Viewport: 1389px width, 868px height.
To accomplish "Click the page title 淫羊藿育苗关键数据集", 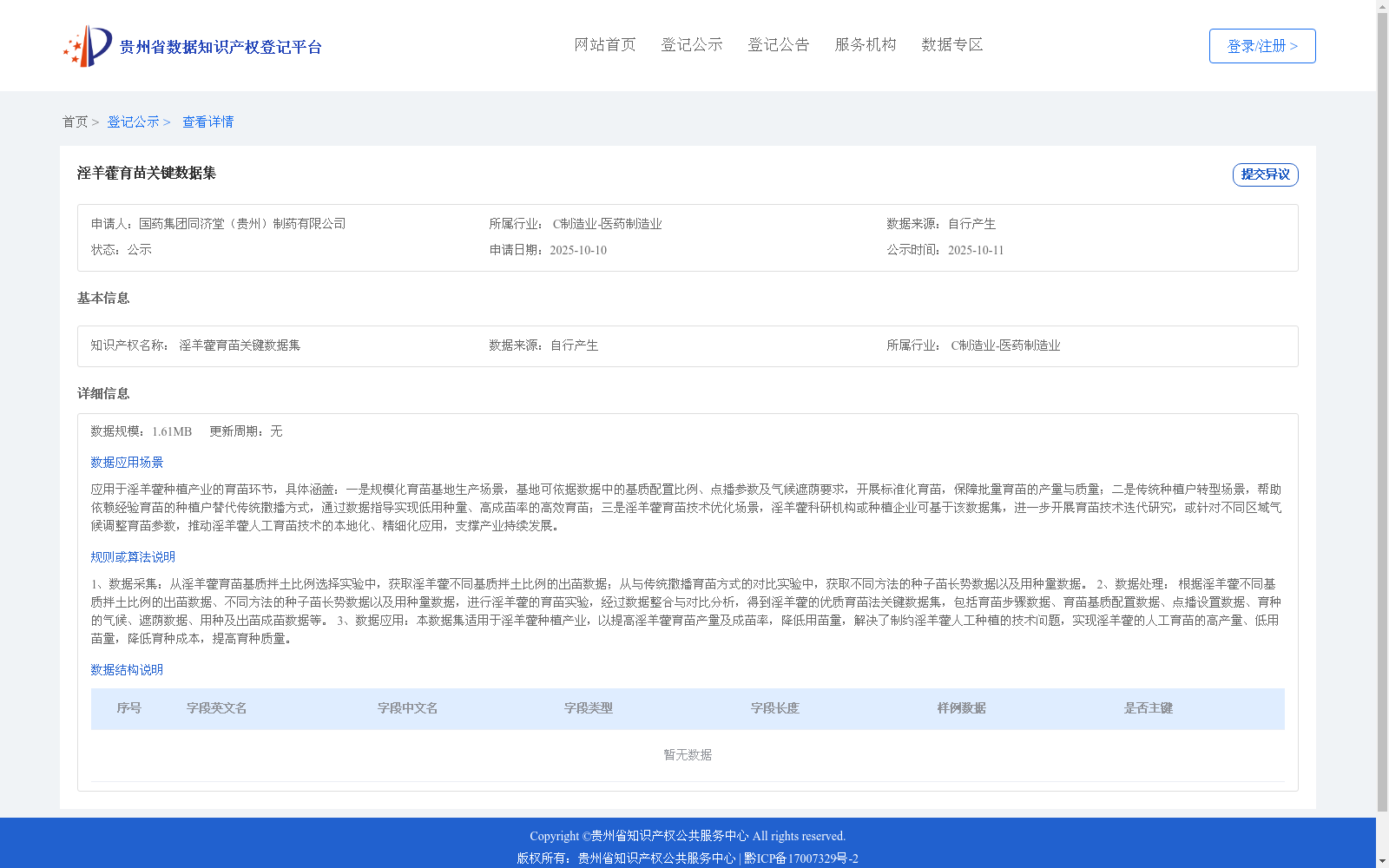I will coord(147,173).
